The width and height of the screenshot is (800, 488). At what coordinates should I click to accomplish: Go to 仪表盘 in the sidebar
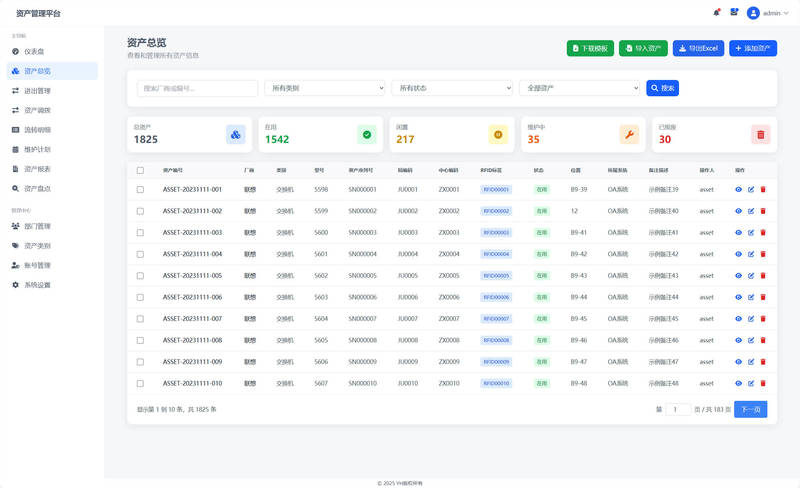point(34,51)
